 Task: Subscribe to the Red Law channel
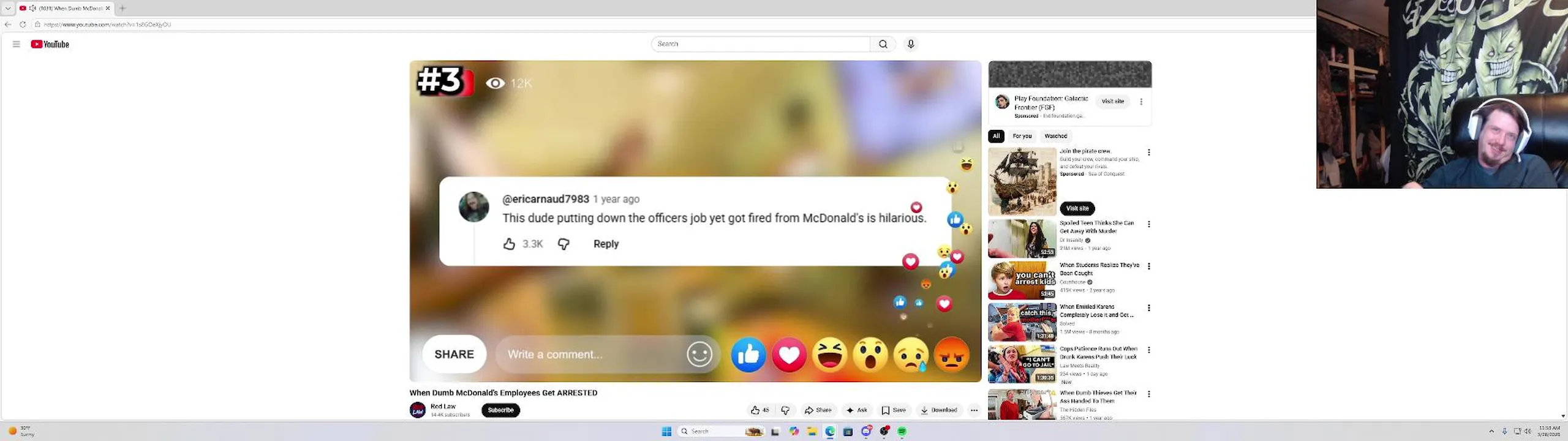500,410
